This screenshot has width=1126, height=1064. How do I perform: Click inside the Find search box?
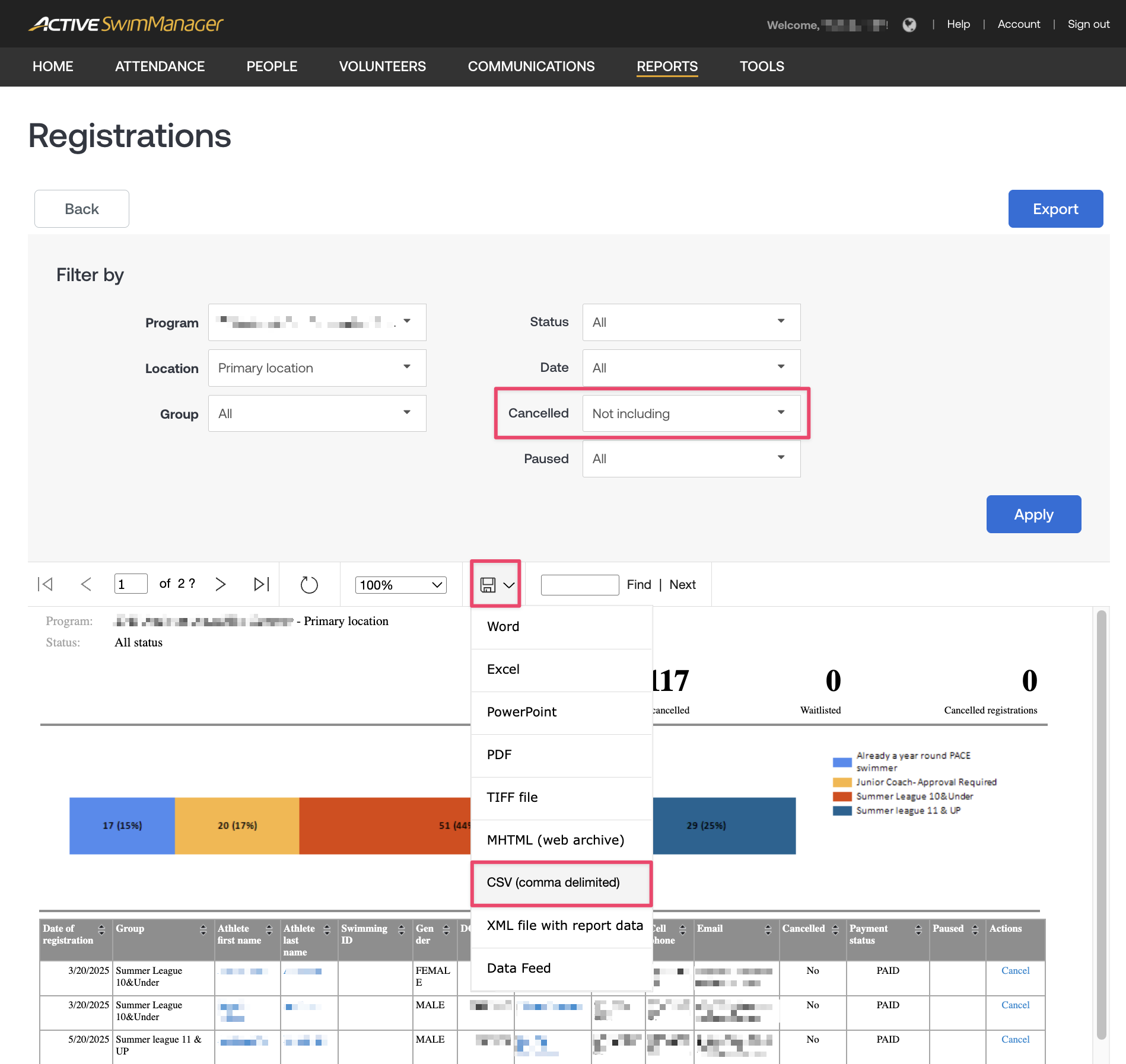pyautogui.click(x=580, y=585)
